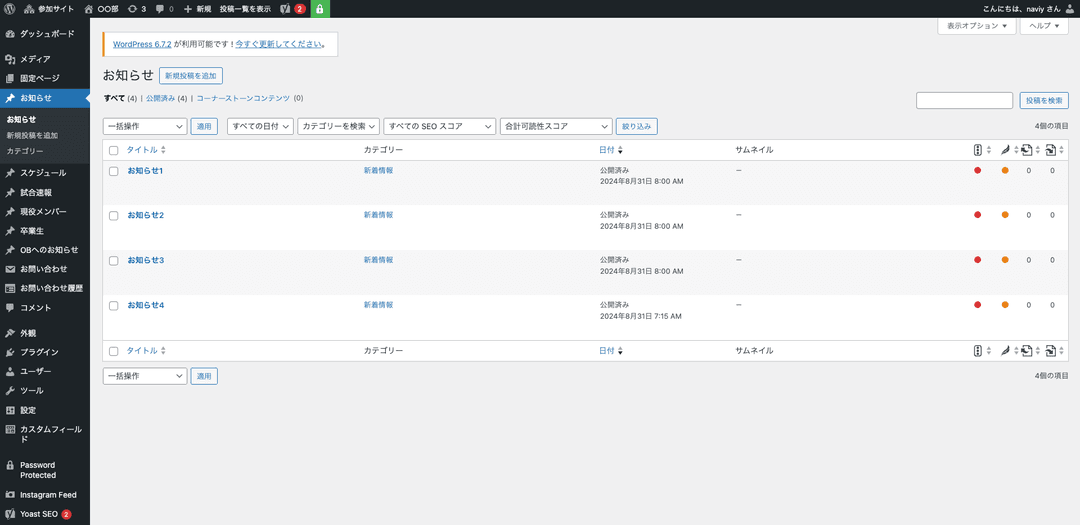The height and width of the screenshot is (525, 1080).
Task: Click 絞り込み filter button
Action: (636, 126)
